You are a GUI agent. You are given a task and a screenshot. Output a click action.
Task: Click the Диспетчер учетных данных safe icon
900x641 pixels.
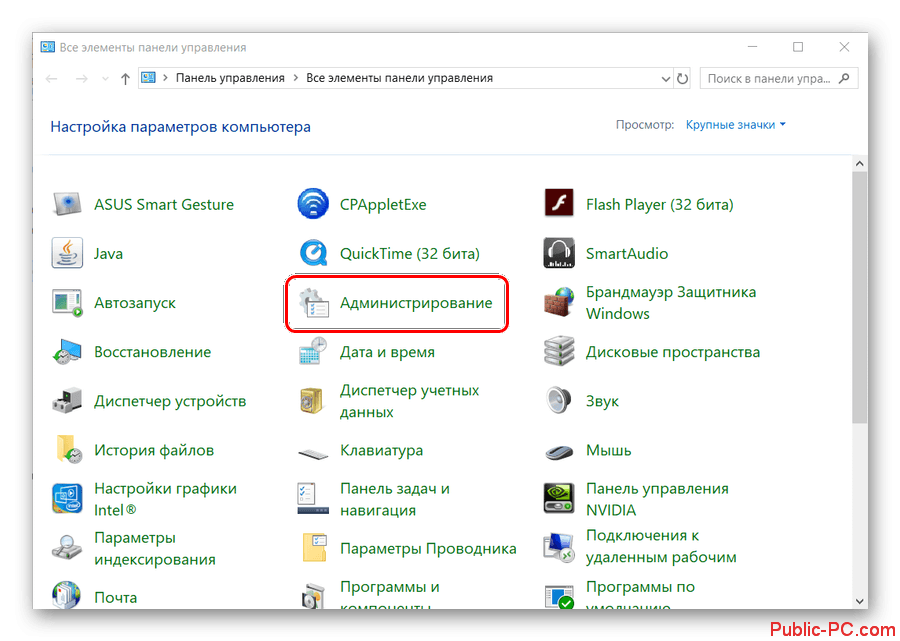pyautogui.click(x=313, y=401)
